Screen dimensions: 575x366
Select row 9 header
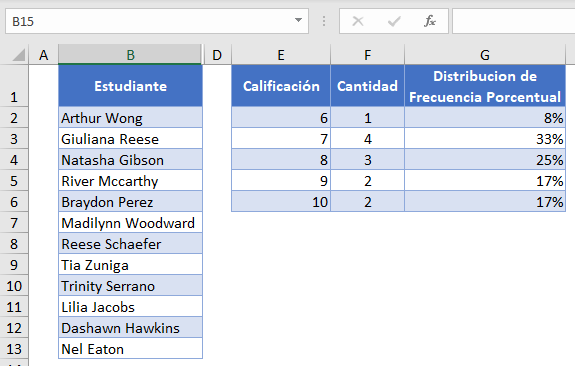[14, 265]
